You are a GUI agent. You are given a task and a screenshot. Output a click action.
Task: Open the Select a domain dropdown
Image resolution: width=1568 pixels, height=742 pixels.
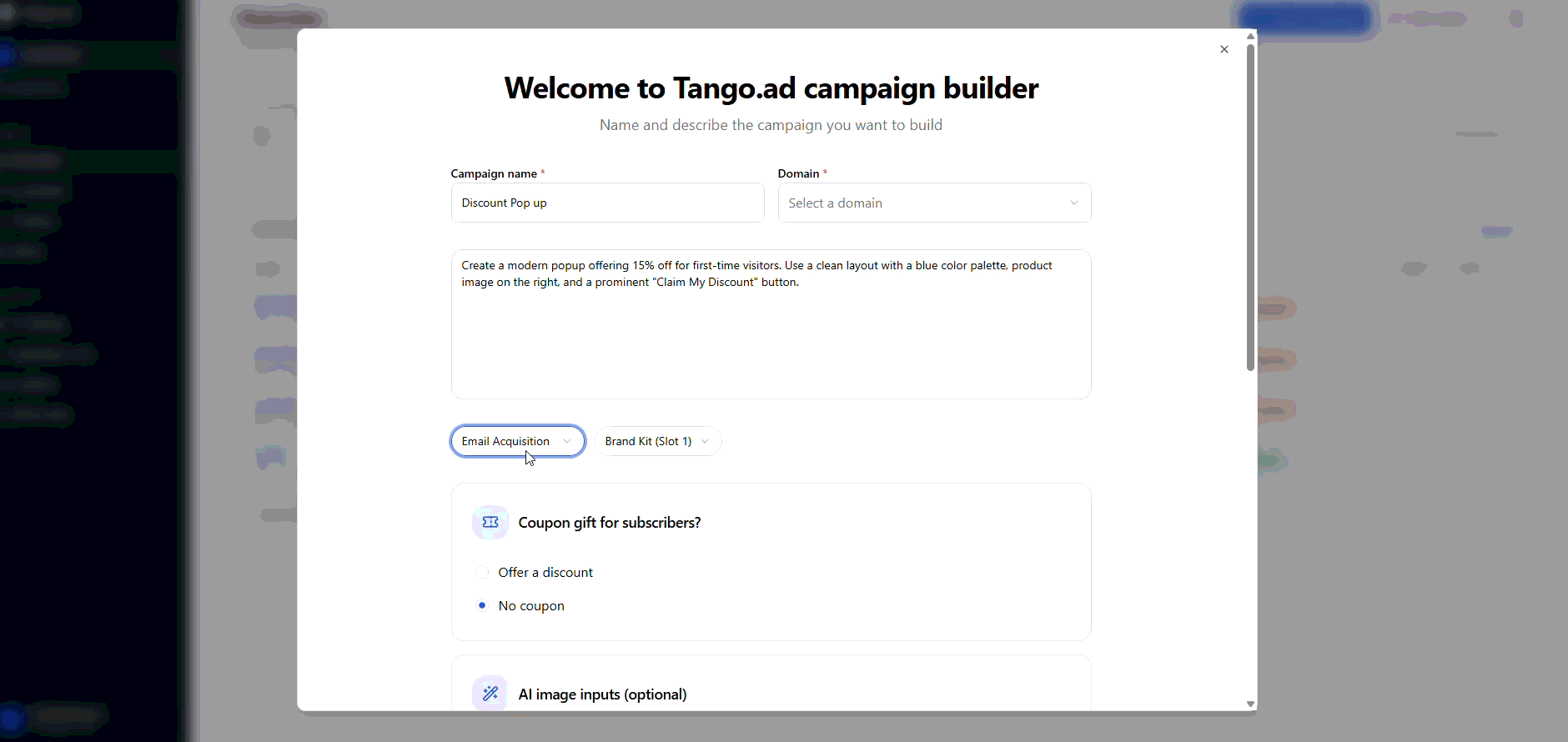pos(934,203)
